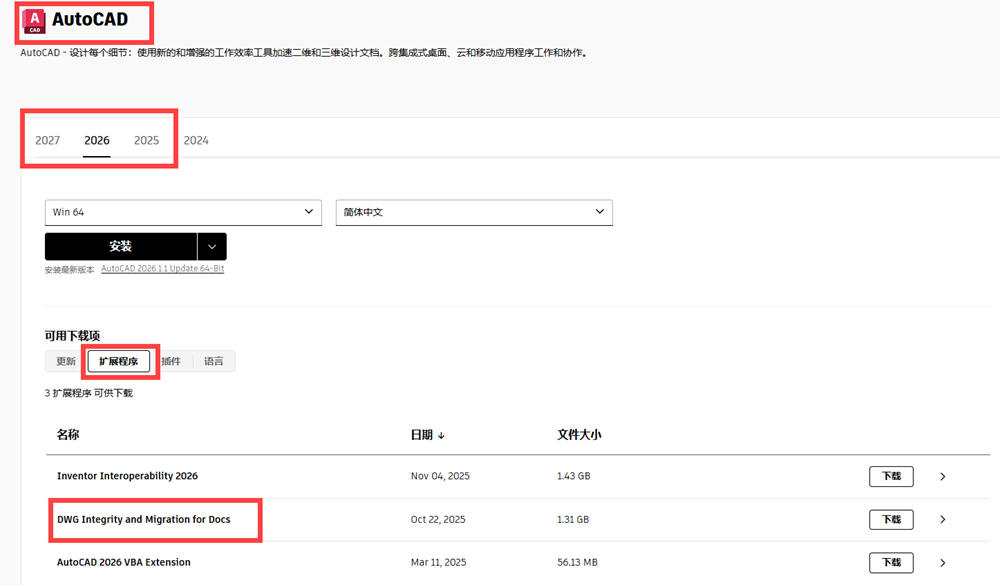Expand details for AutoCAD 2026 VBA Extension
Screen dimensions: 1000x585
coord(943,563)
